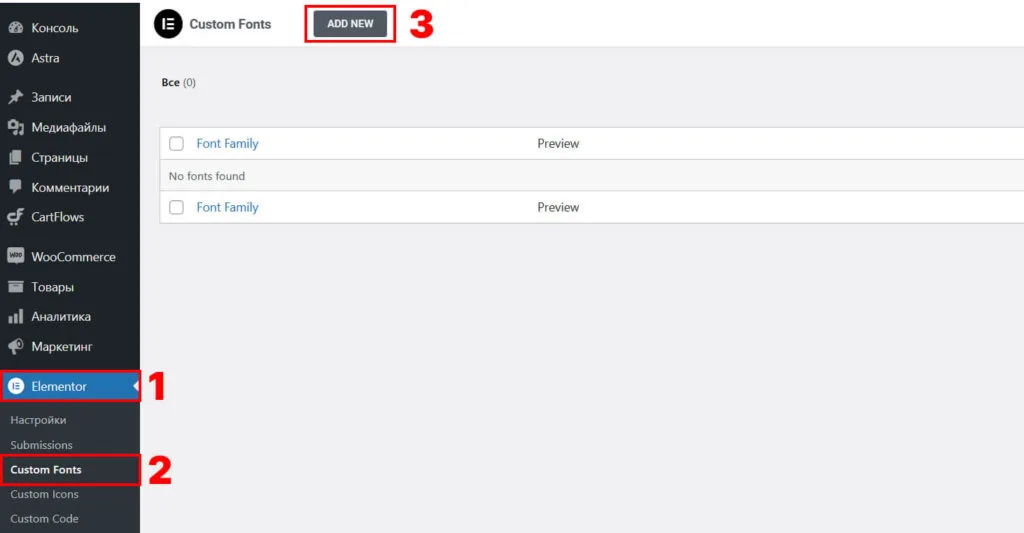Open the Медиафайлы menu item
Viewport: 1024px width, 533px height.
point(70,127)
